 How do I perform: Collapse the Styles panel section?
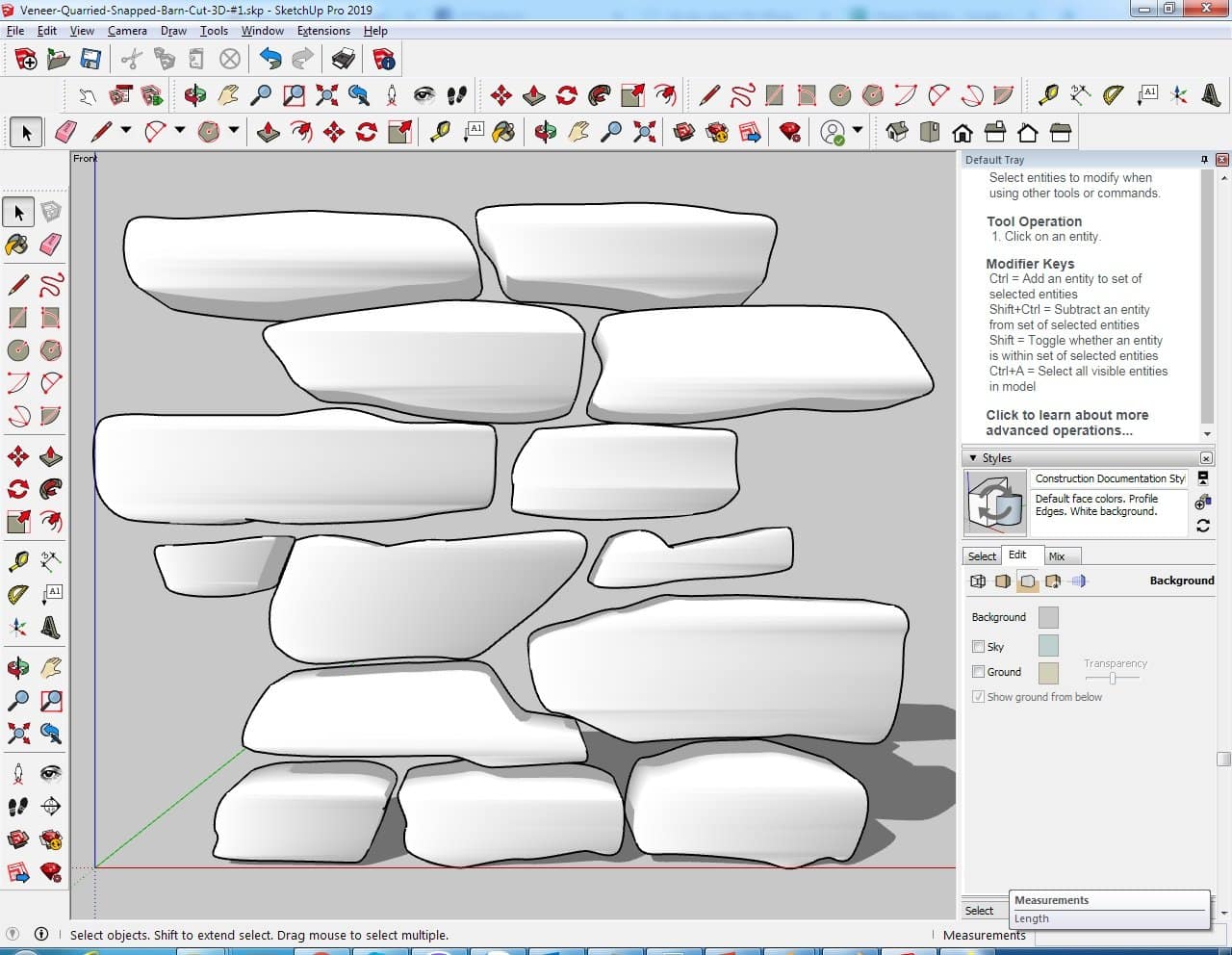pos(973,458)
